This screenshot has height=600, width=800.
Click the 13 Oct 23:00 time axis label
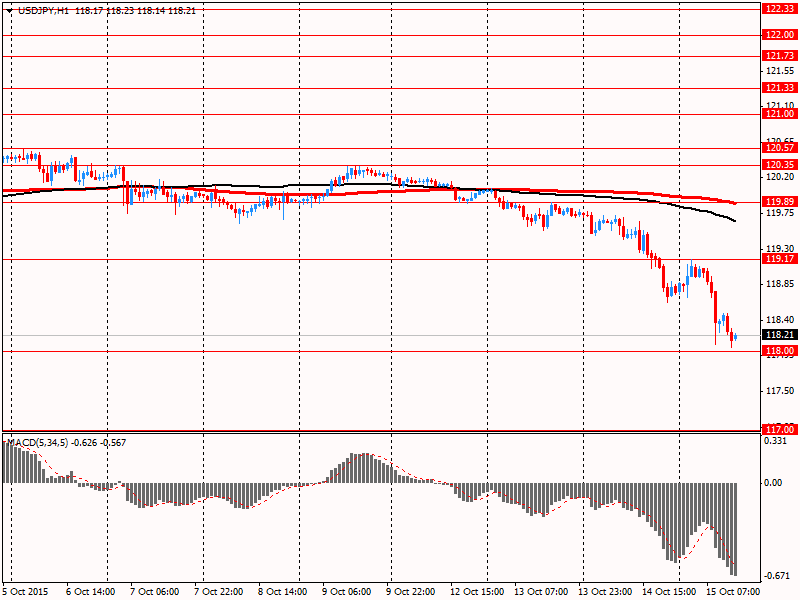point(606,592)
